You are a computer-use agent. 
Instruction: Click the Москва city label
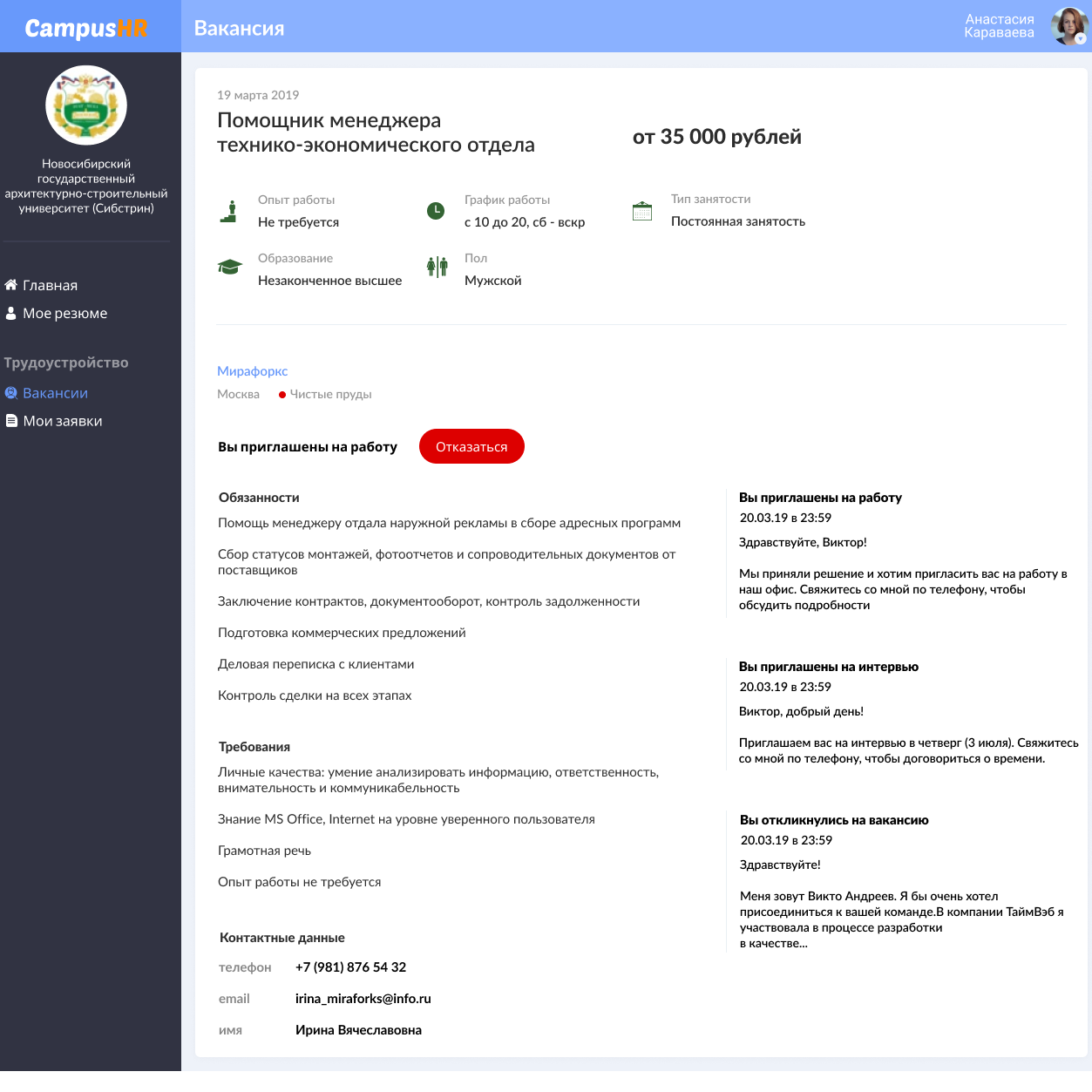pos(239,394)
